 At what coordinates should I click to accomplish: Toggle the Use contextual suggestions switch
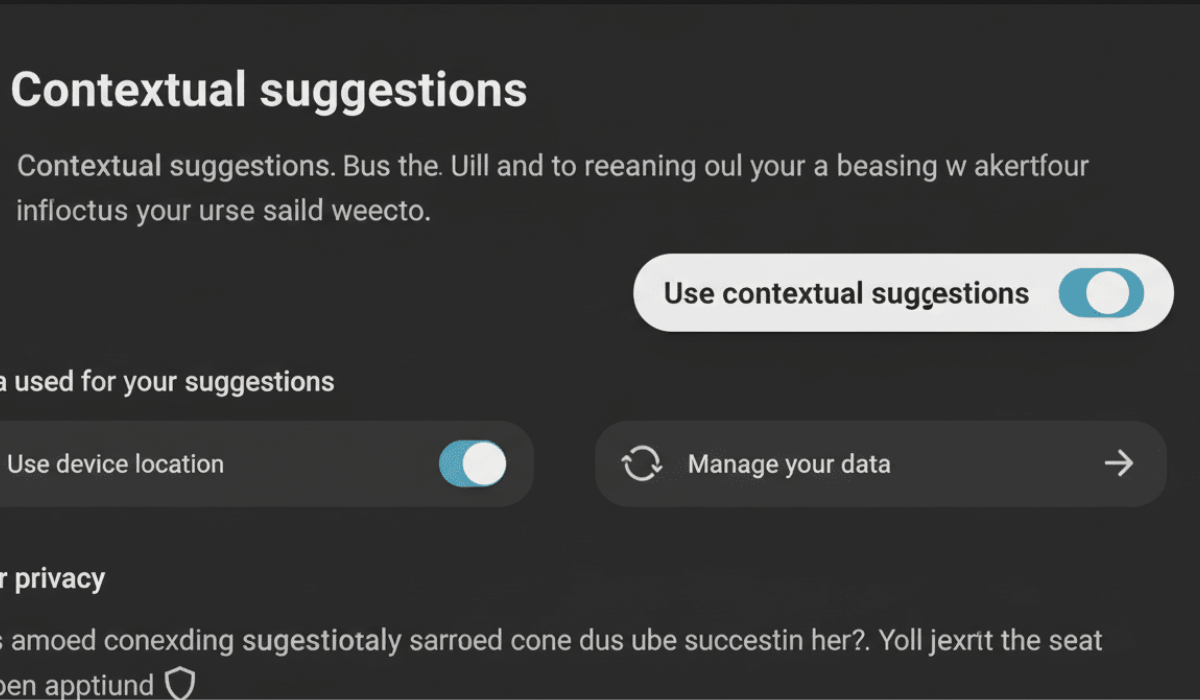(x=1101, y=294)
